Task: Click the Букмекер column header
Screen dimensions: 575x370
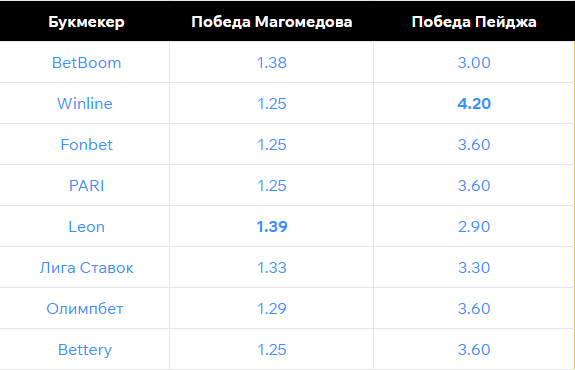Action: click(x=87, y=22)
